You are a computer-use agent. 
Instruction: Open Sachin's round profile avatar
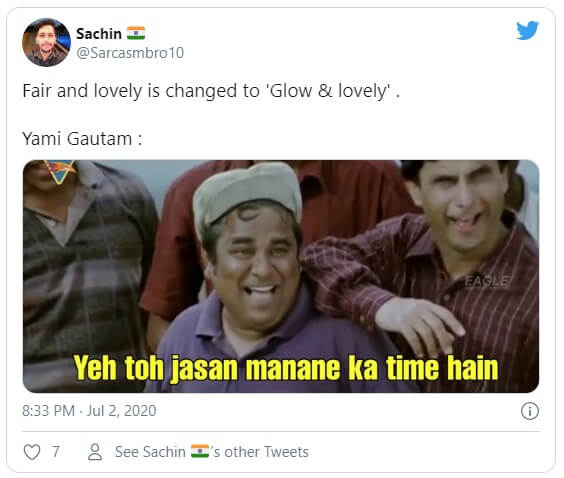coord(46,42)
